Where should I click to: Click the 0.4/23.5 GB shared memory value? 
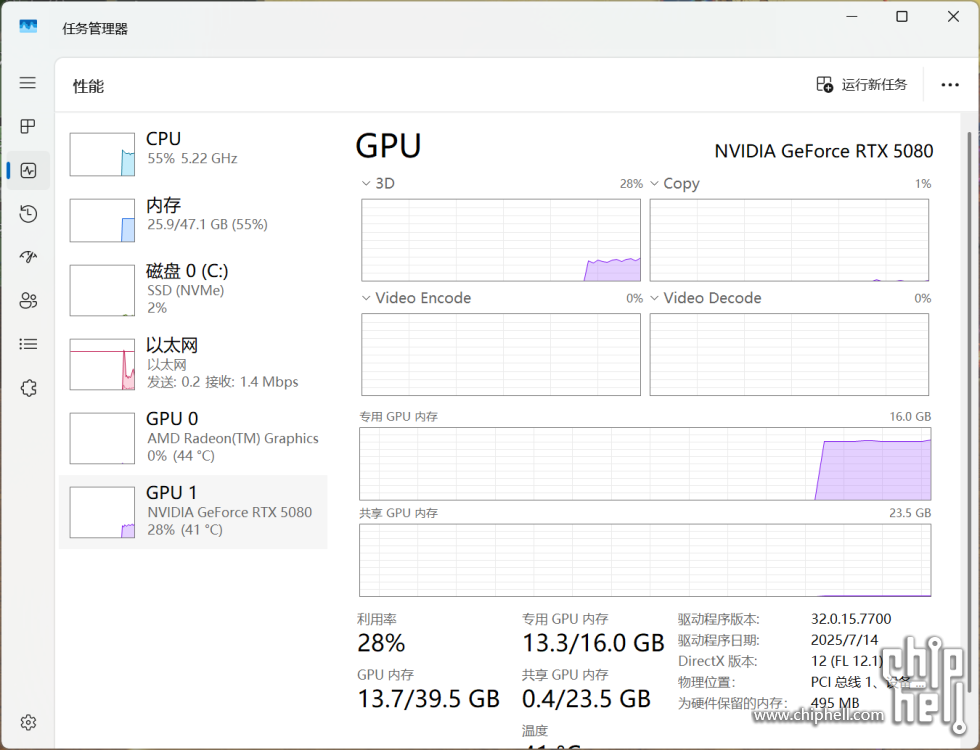click(586, 699)
